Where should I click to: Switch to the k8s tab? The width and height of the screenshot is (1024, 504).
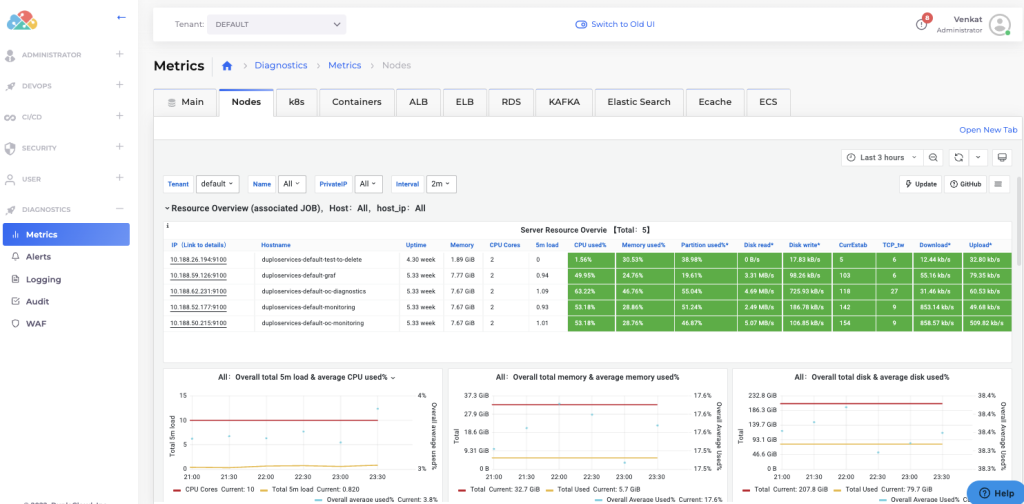[x=296, y=102]
